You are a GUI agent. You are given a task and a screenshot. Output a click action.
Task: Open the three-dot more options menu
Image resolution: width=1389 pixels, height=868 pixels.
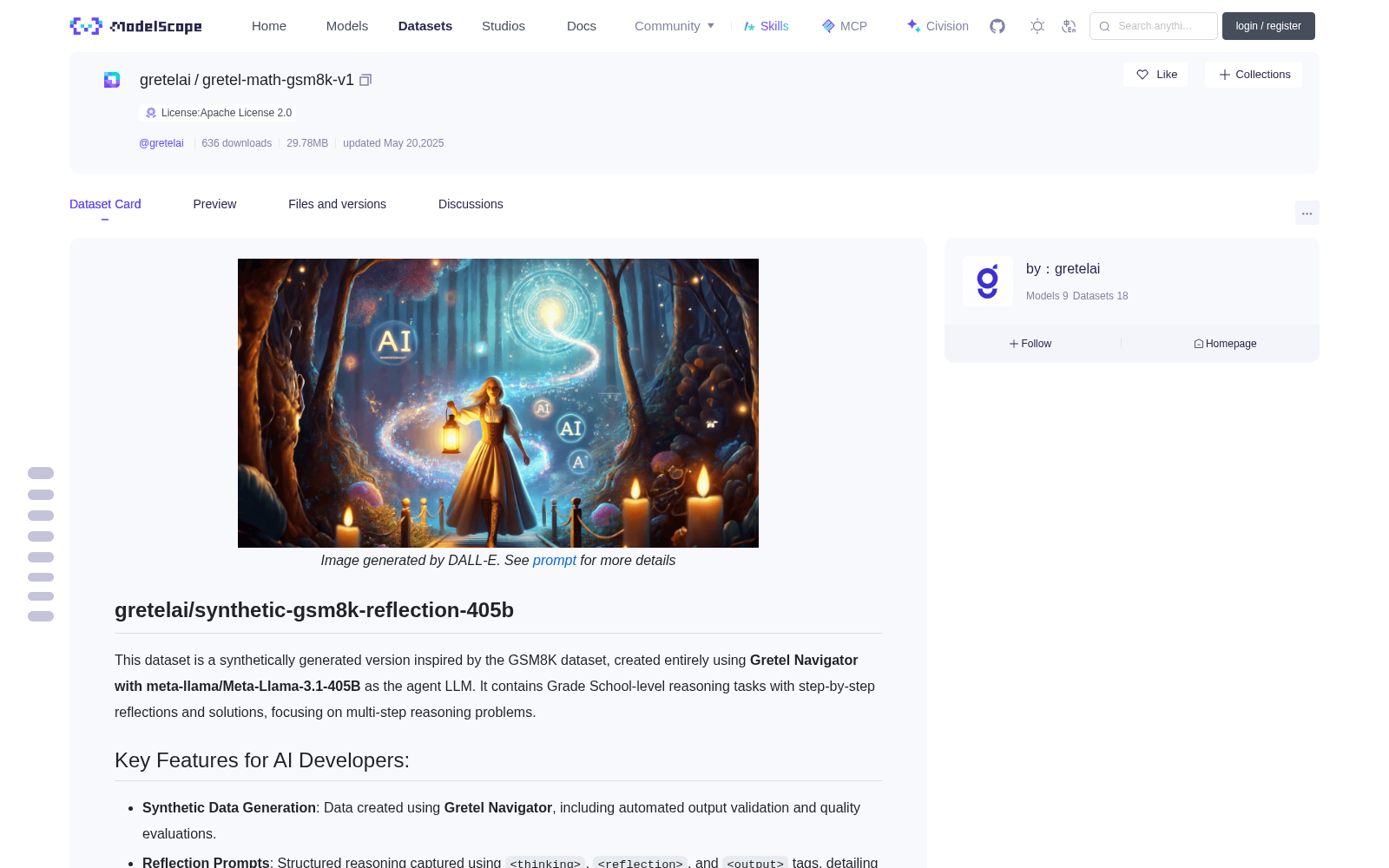[1307, 213]
